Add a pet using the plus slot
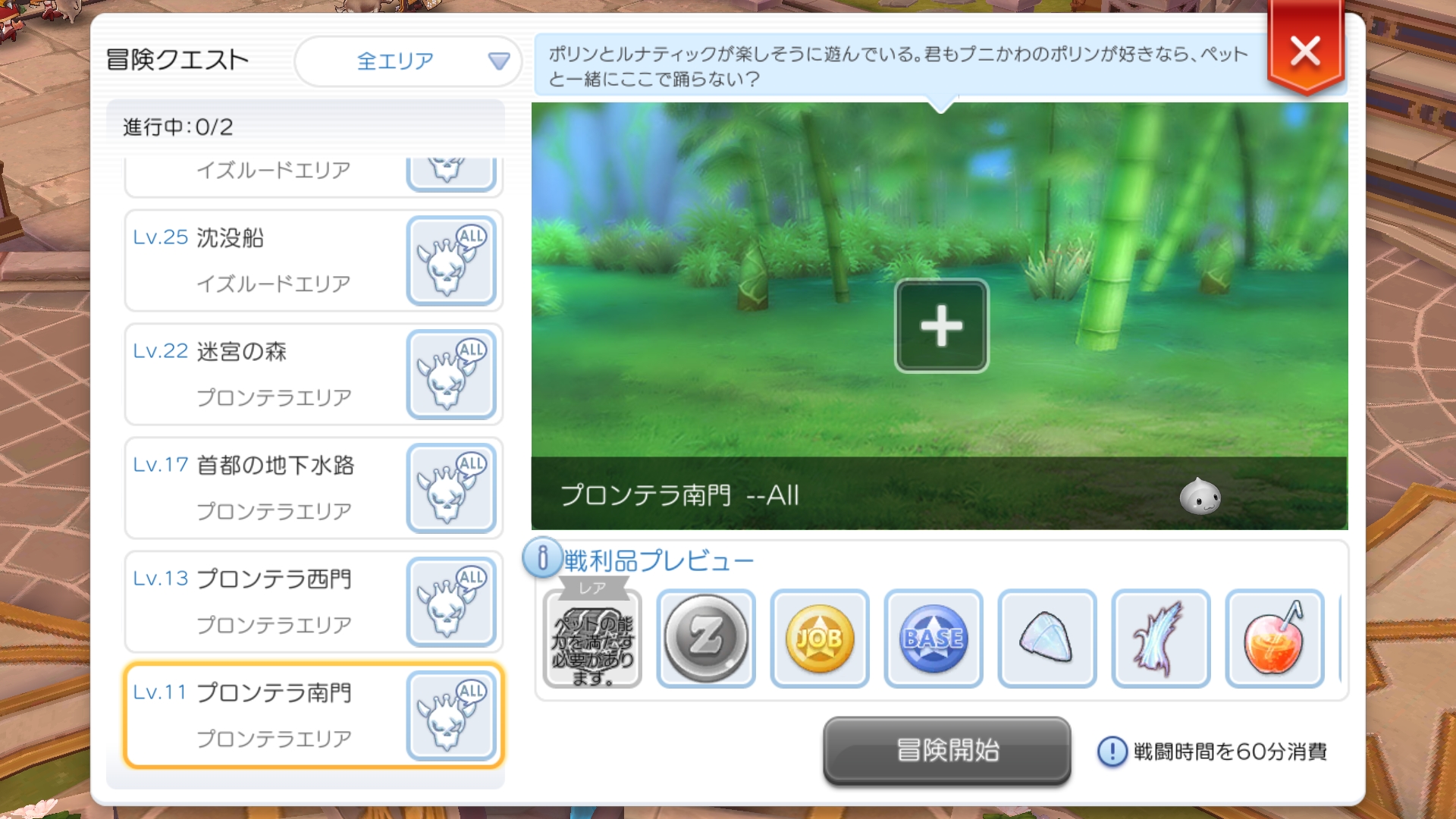Image resolution: width=1456 pixels, height=819 pixels. point(941,326)
